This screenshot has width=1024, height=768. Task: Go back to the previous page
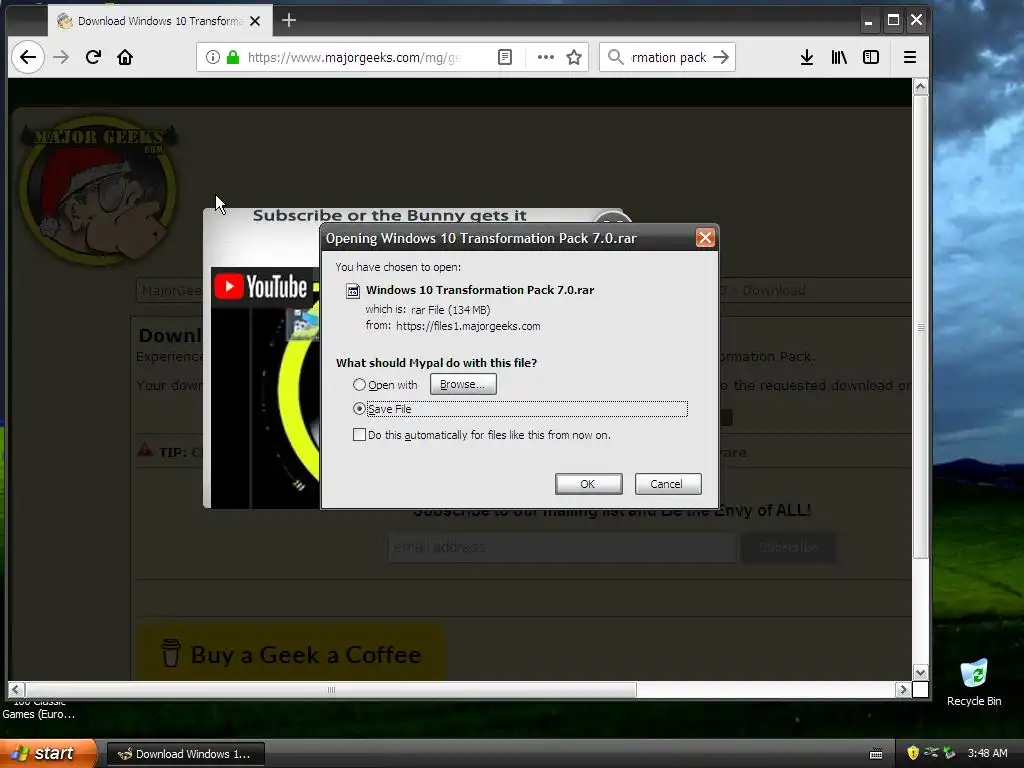28,57
